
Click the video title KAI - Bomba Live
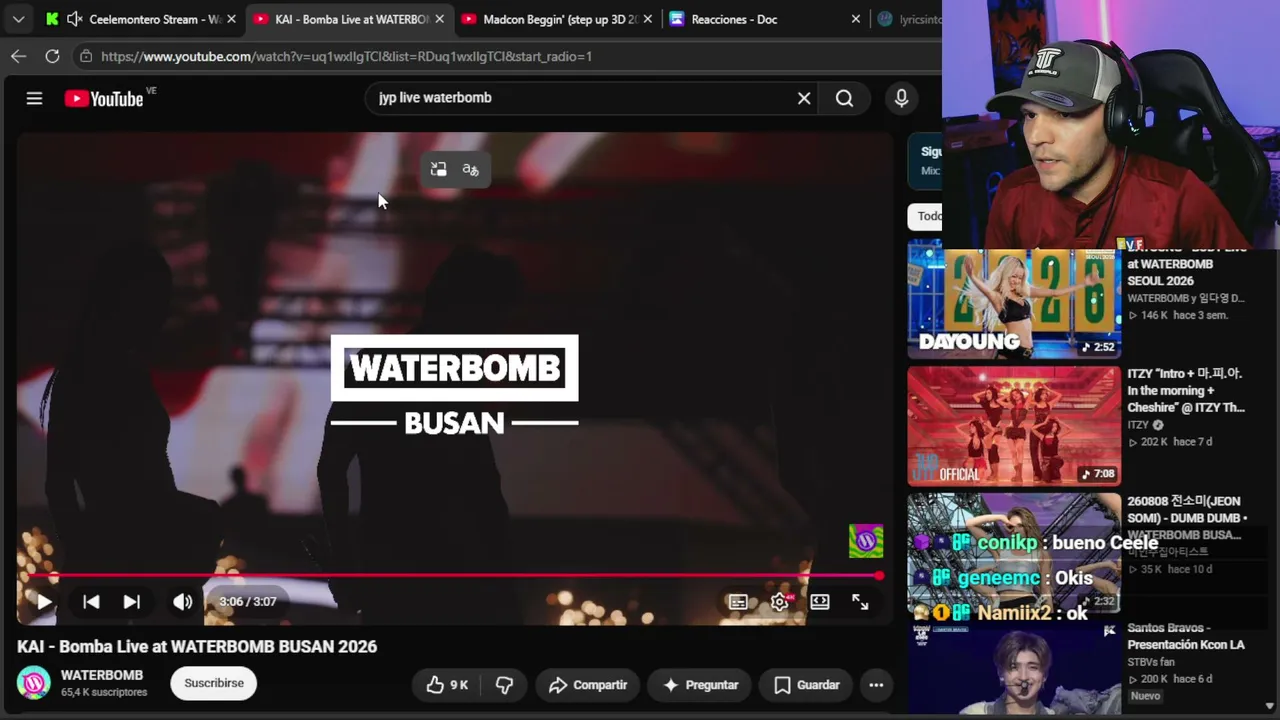(x=197, y=647)
